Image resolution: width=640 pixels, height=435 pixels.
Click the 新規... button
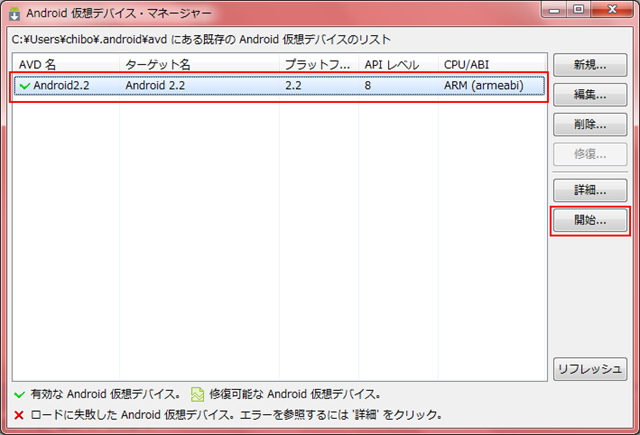[x=590, y=65]
